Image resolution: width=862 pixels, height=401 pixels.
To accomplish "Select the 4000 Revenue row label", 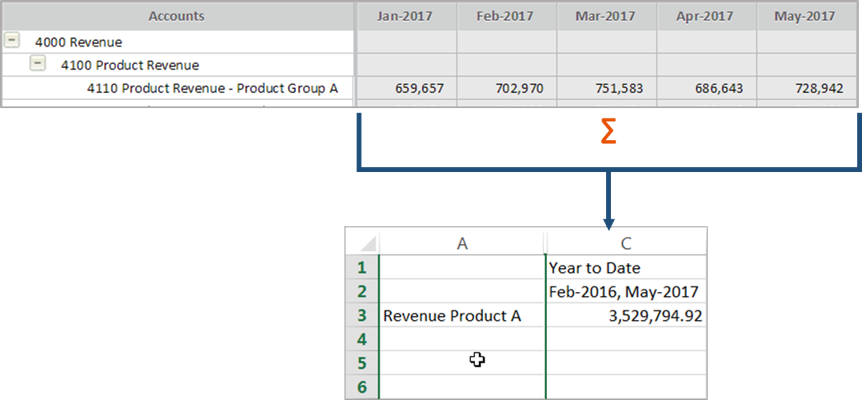I will (x=78, y=42).
